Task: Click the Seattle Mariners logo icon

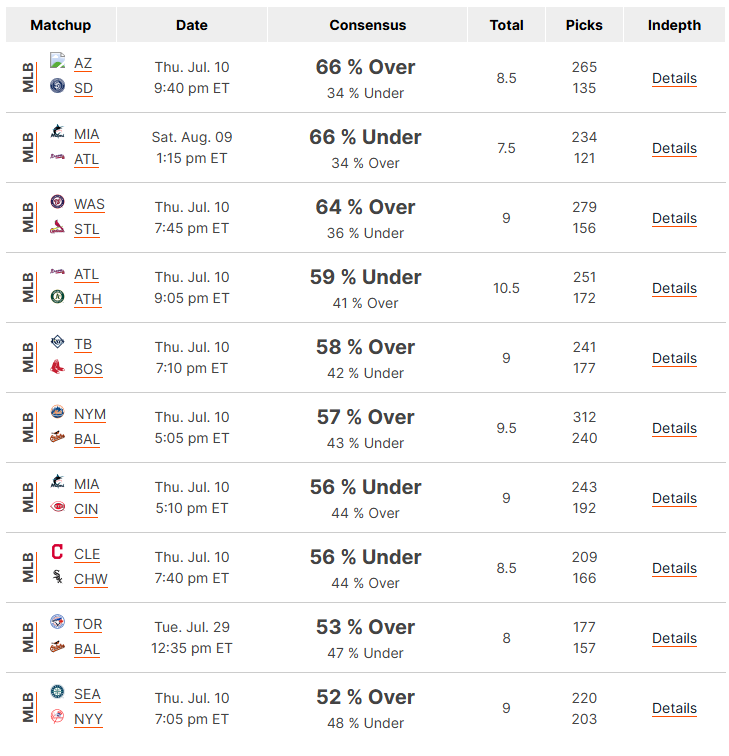Action: [57, 691]
